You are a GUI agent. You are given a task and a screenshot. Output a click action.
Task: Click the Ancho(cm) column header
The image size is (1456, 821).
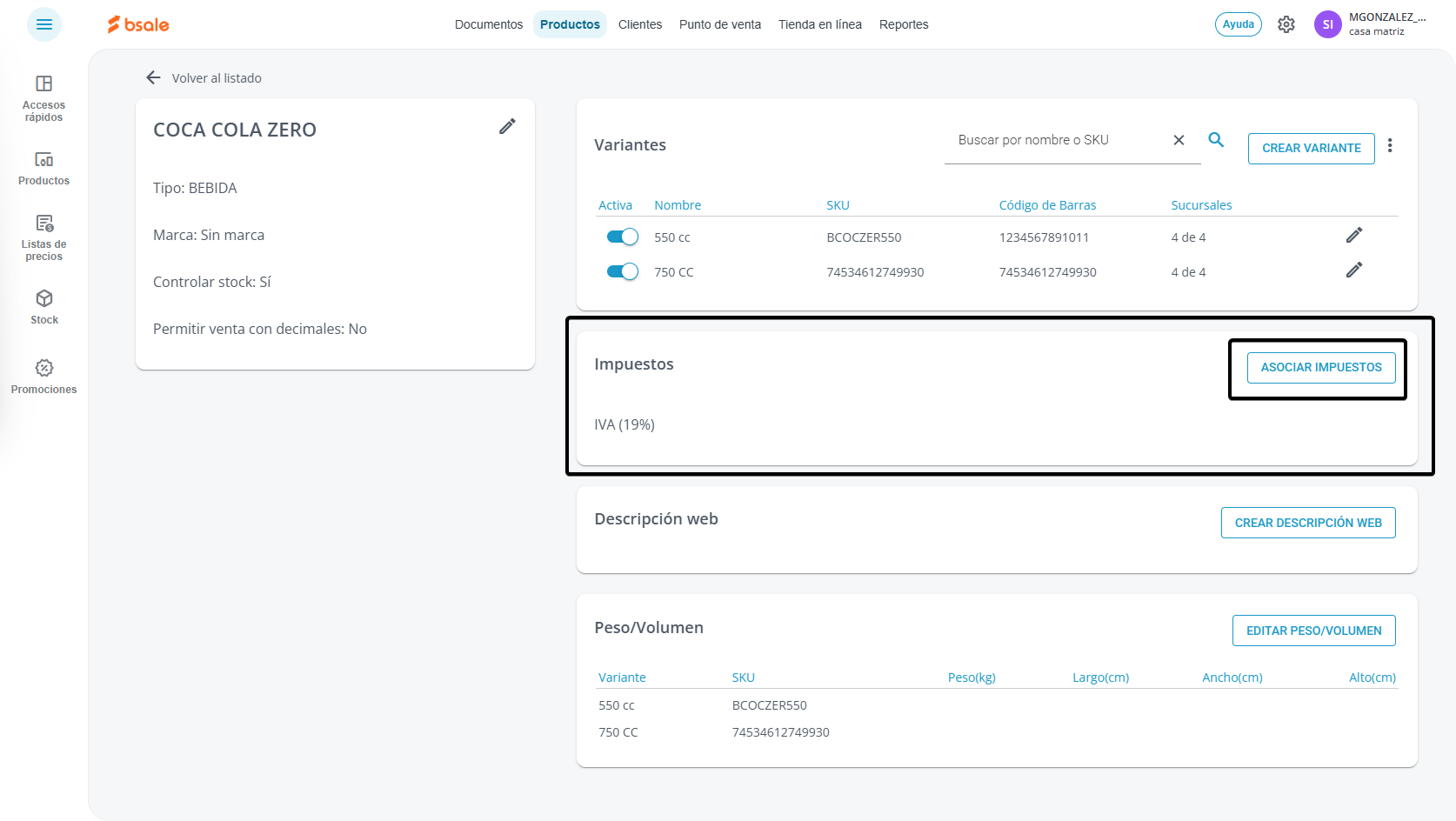[x=1232, y=677]
